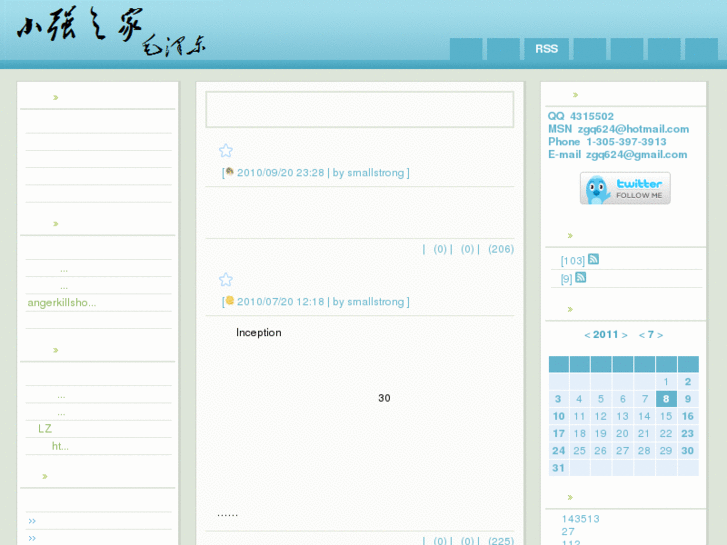The height and width of the screenshot is (545, 727).
Task: Click the QQ 4315502 text
Action: tap(580, 116)
